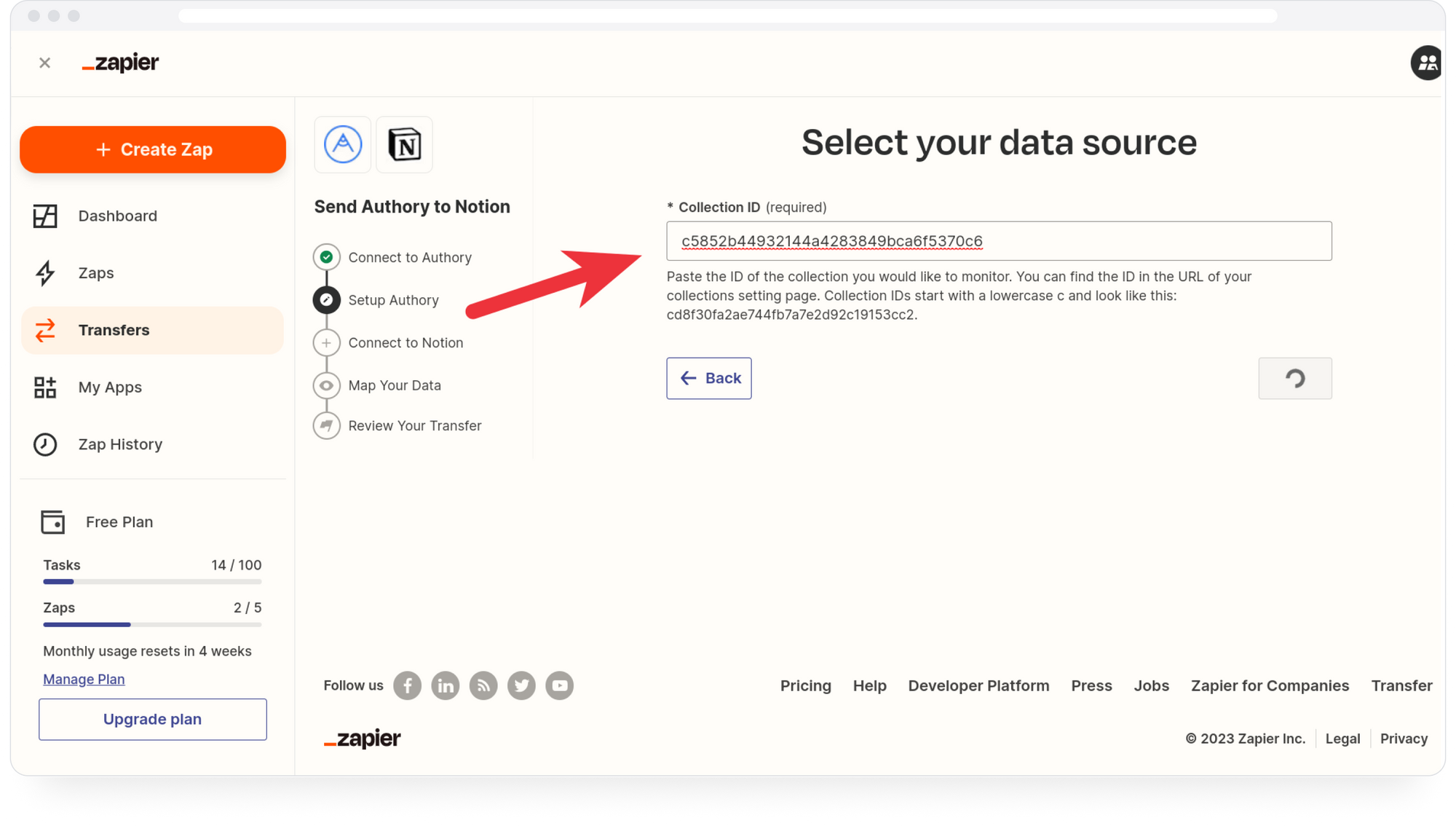The height and width of the screenshot is (826, 1456).
Task: Open the Help footer link
Action: 870,685
